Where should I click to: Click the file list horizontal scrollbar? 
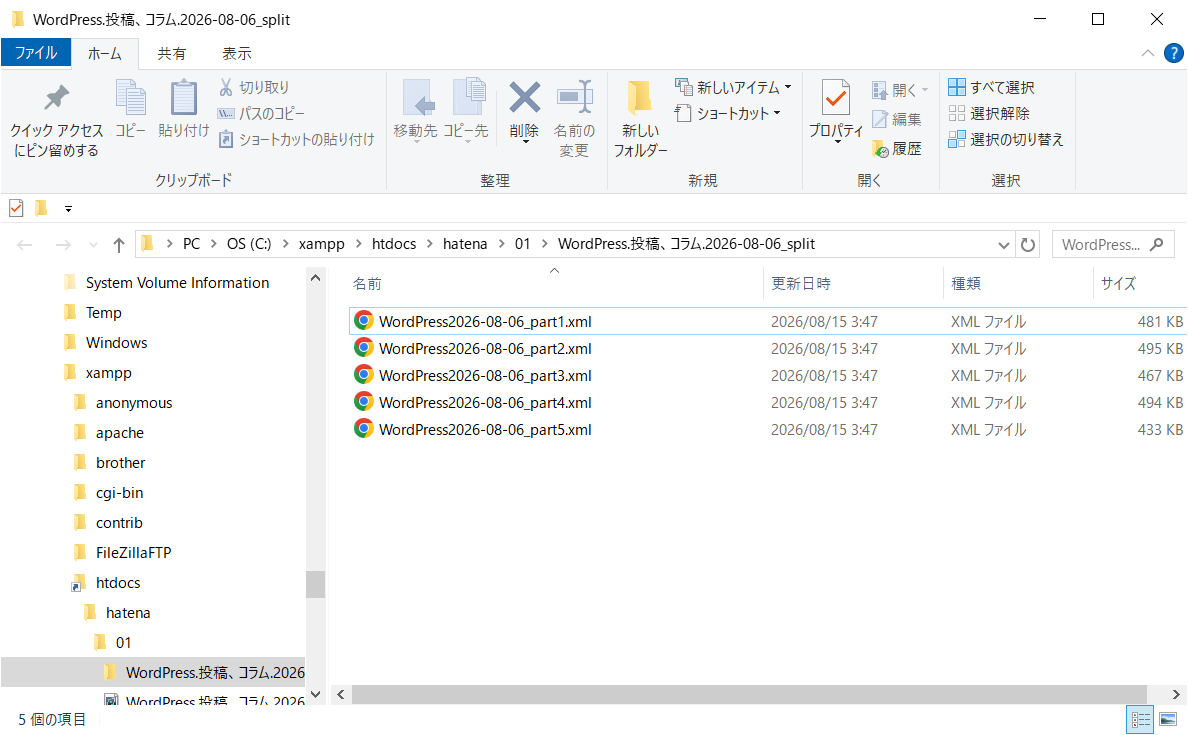(749, 694)
